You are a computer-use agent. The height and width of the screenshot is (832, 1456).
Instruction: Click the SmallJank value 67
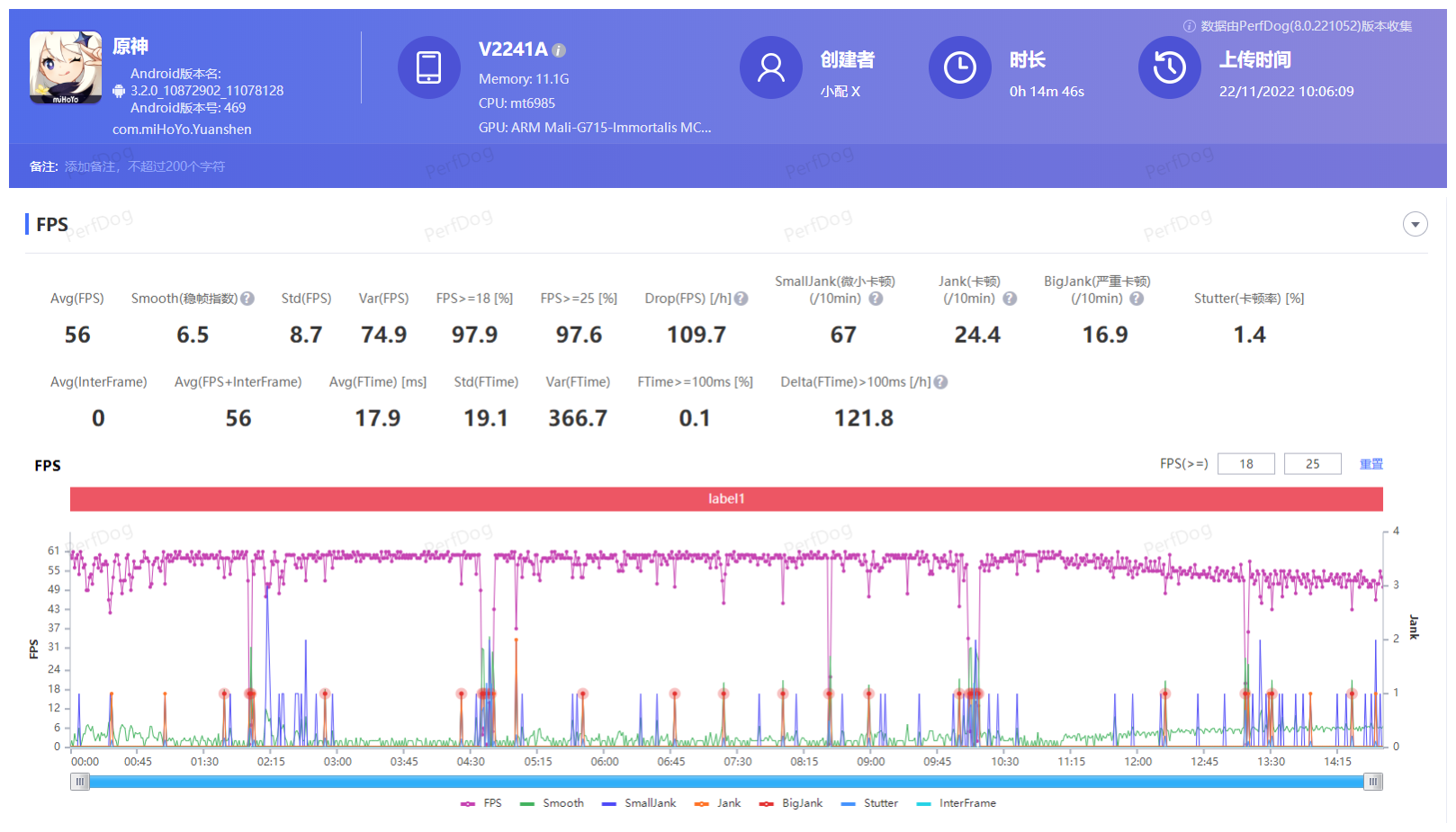[x=843, y=335]
